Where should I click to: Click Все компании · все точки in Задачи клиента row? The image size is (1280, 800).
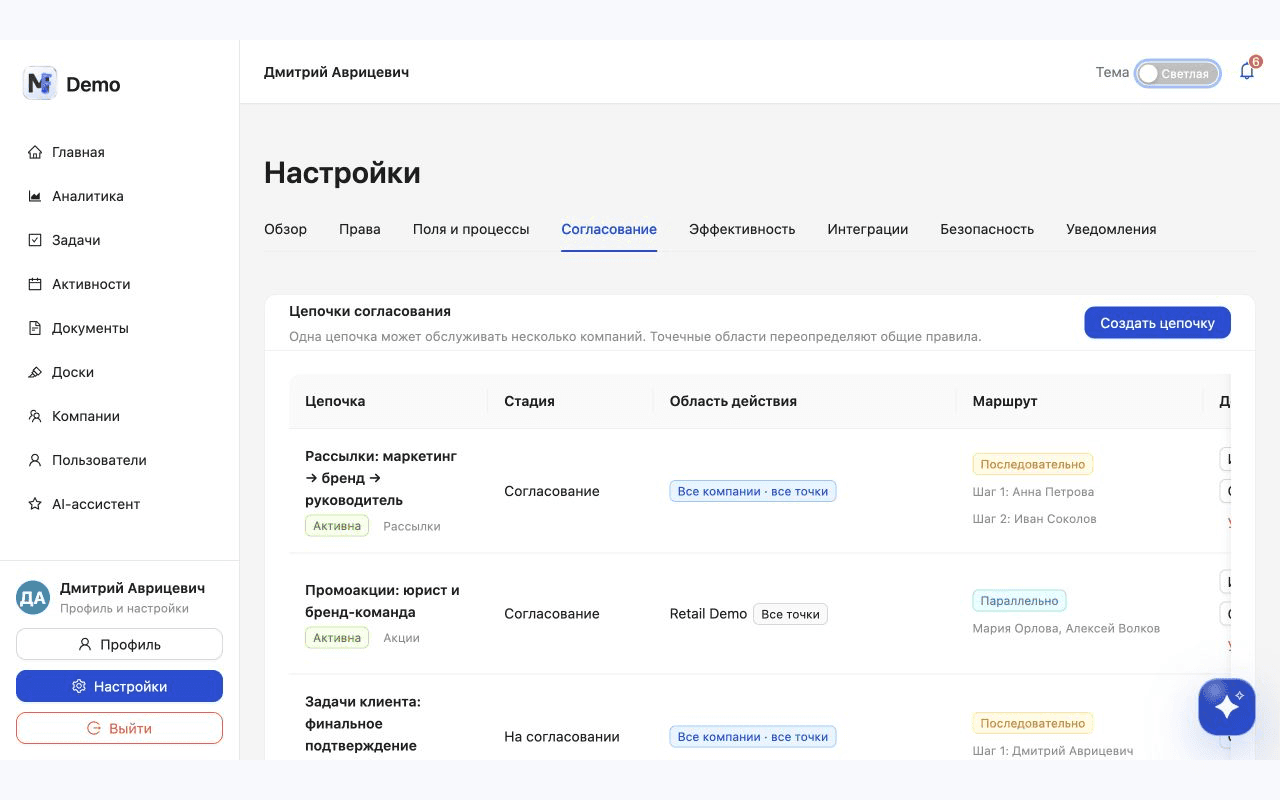click(753, 737)
